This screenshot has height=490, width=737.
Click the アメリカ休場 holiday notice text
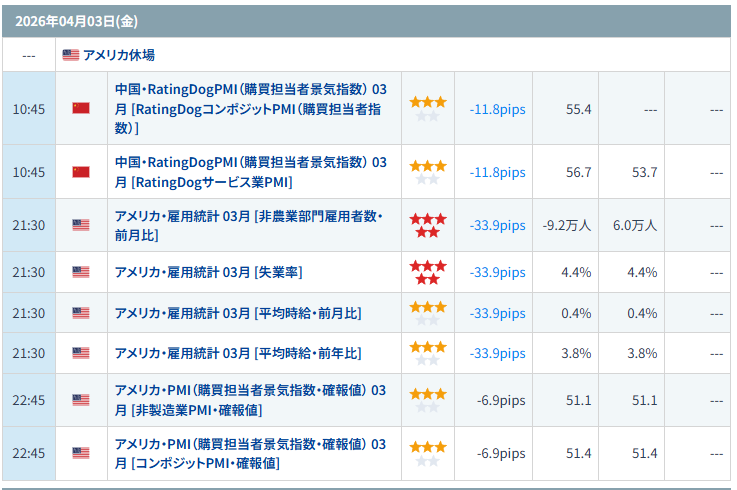(x=119, y=55)
